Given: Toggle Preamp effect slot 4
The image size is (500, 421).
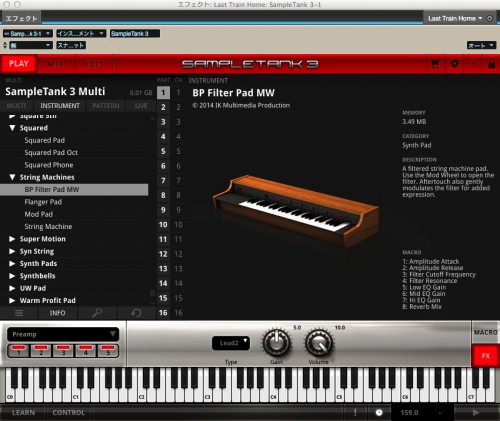Looking at the screenshot, I should (x=86, y=351).
